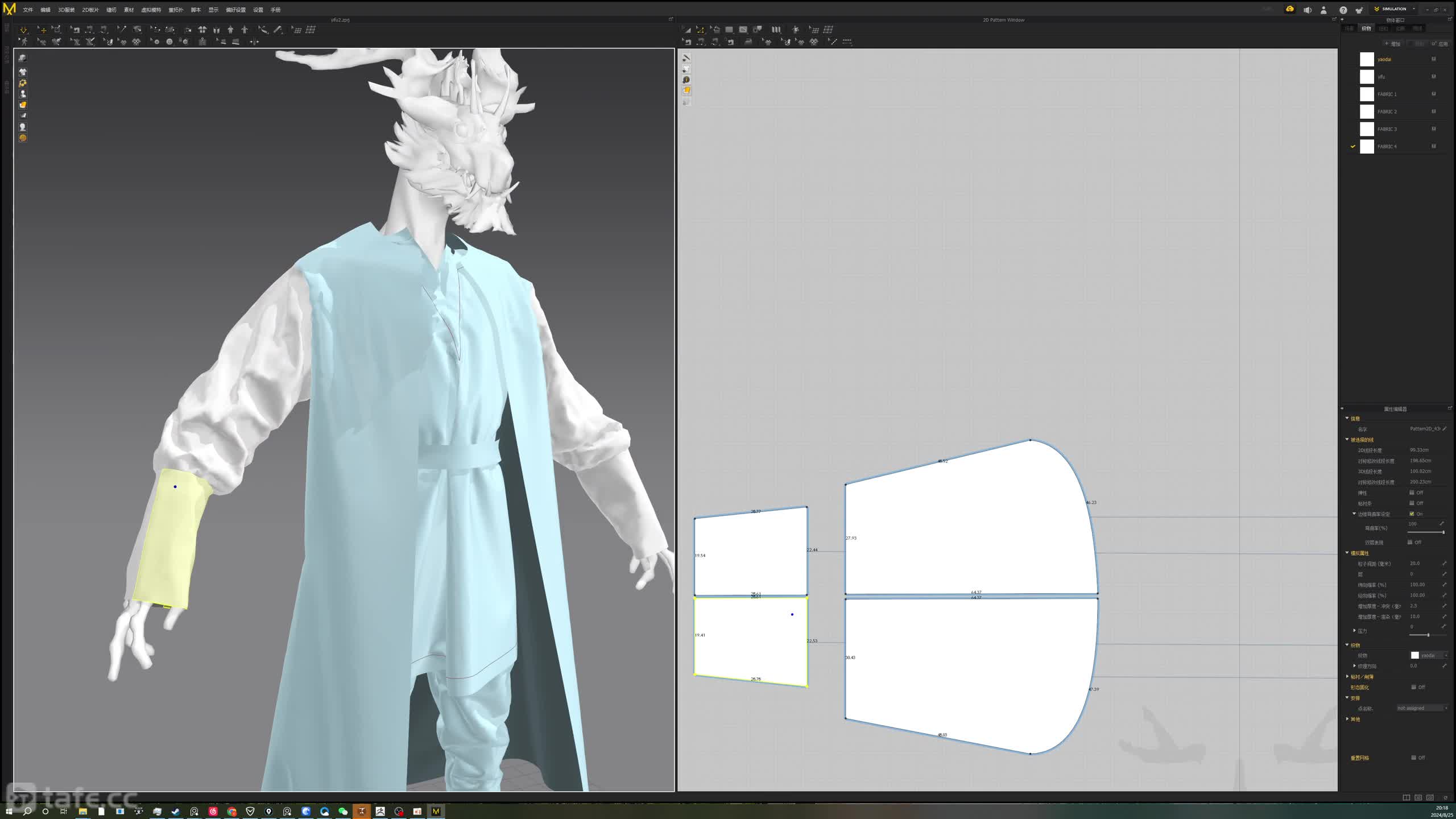This screenshot has height=819, width=1456.
Task: Open the Marvelous Designer taskbar icon
Action: tap(436, 811)
